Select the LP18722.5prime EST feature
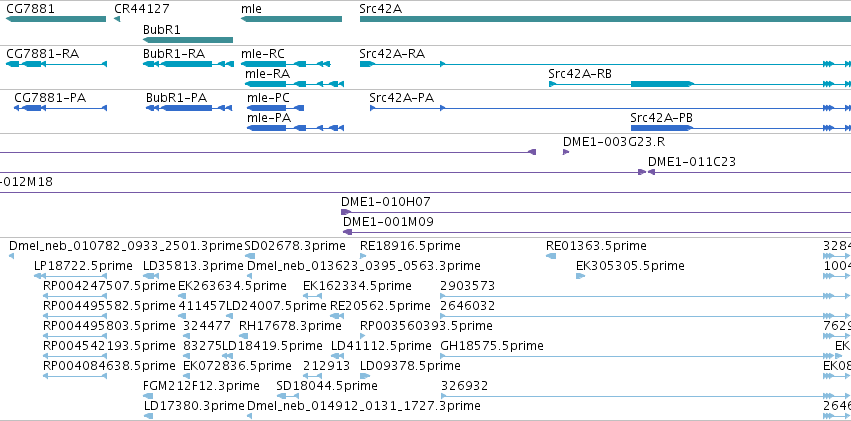The height and width of the screenshot is (421, 851). (x=70, y=276)
